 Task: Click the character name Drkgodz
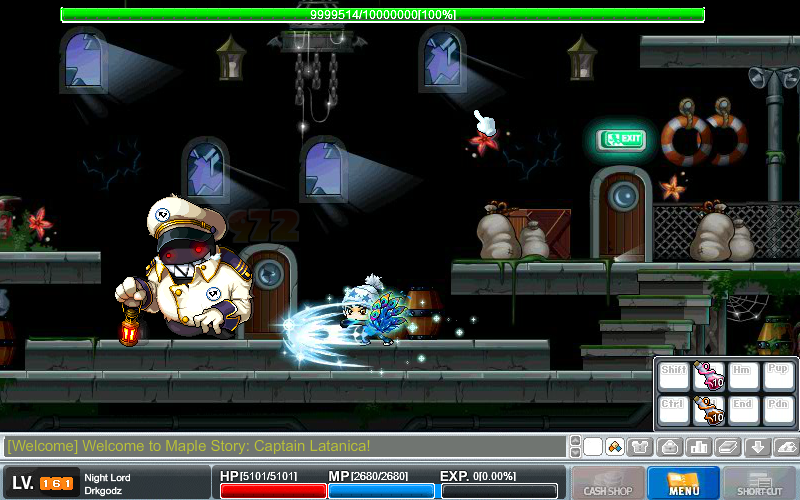103,491
